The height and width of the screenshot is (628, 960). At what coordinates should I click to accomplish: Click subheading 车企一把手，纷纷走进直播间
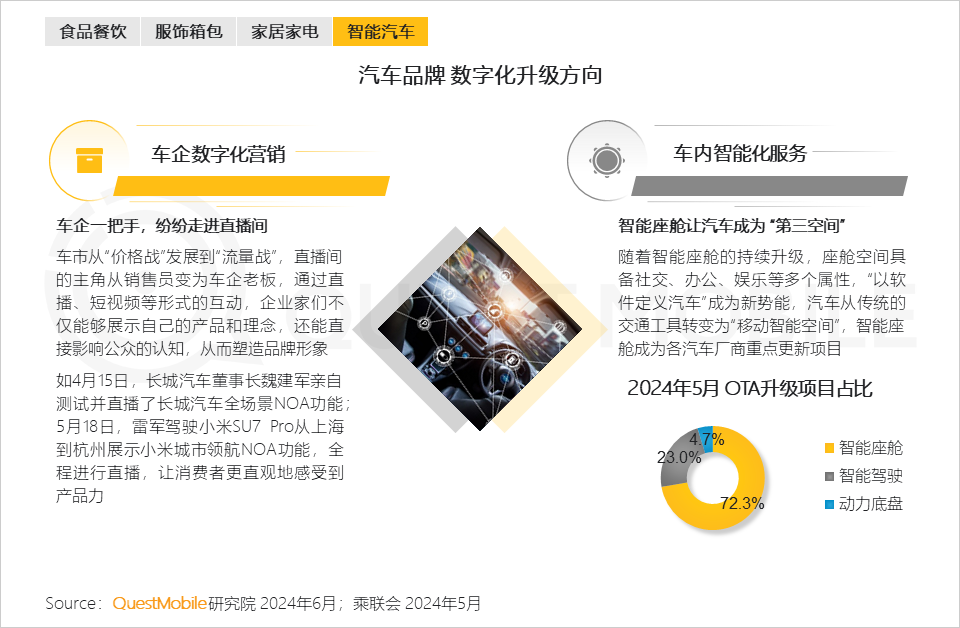click(x=162, y=226)
